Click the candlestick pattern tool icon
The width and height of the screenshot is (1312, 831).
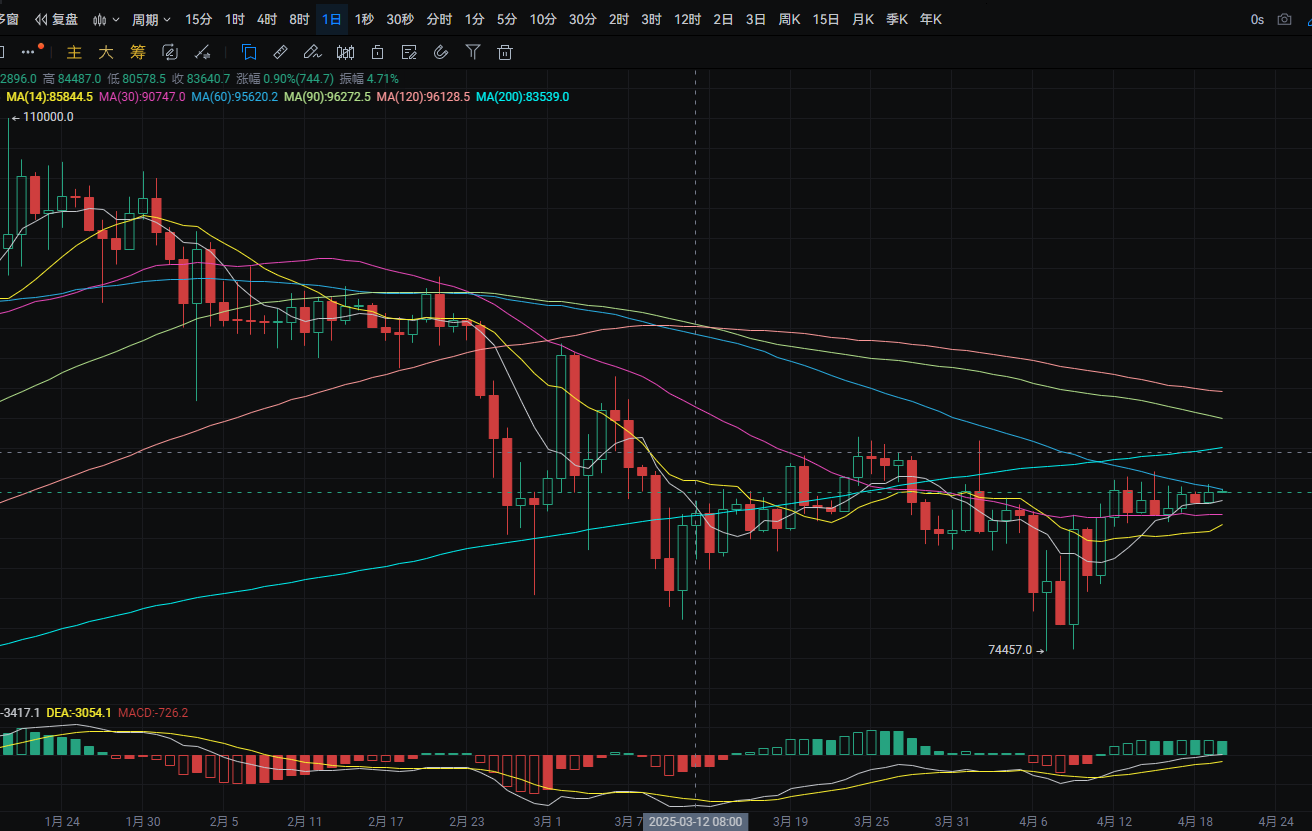(345, 53)
